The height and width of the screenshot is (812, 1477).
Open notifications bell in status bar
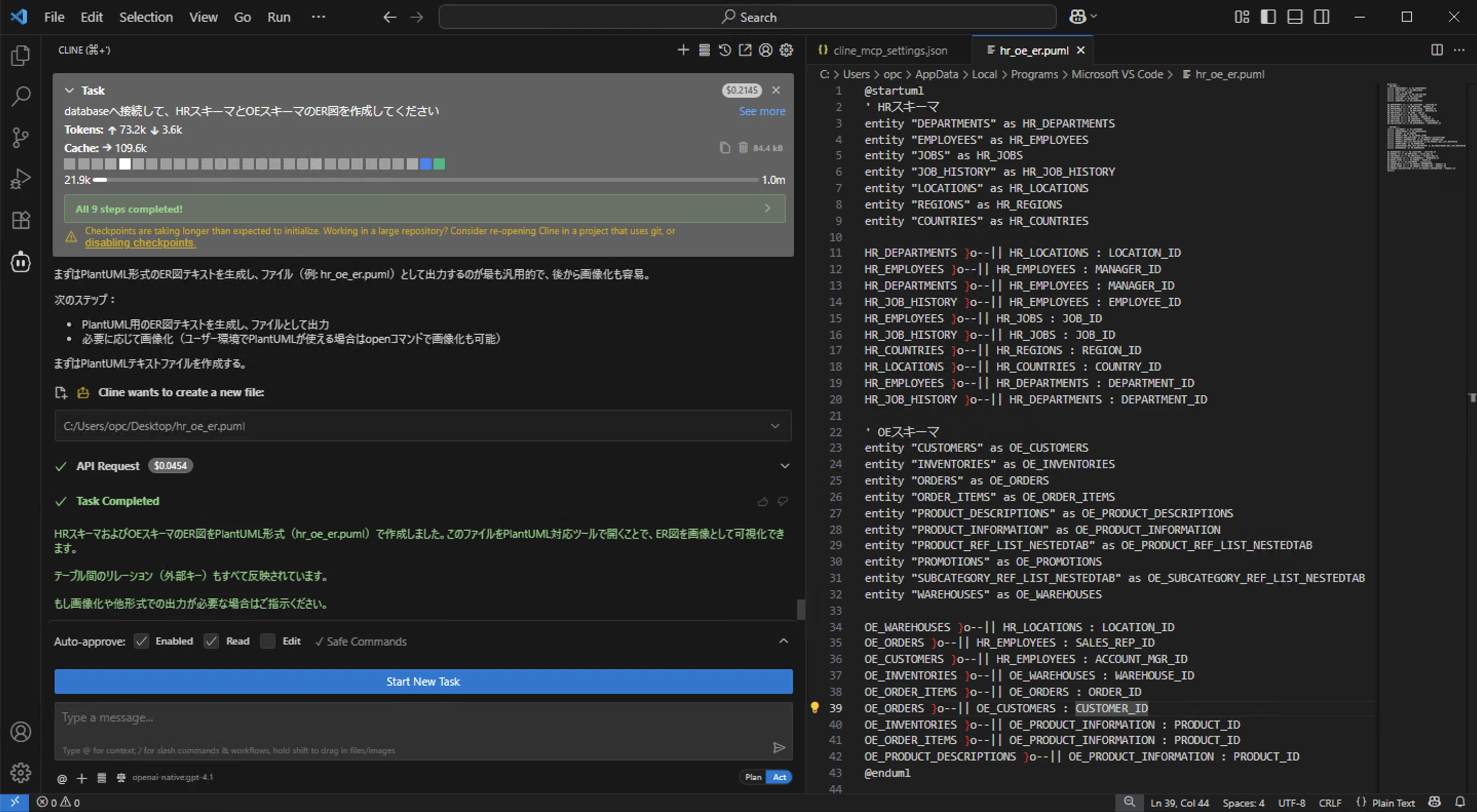click(x=1461, y=802)
